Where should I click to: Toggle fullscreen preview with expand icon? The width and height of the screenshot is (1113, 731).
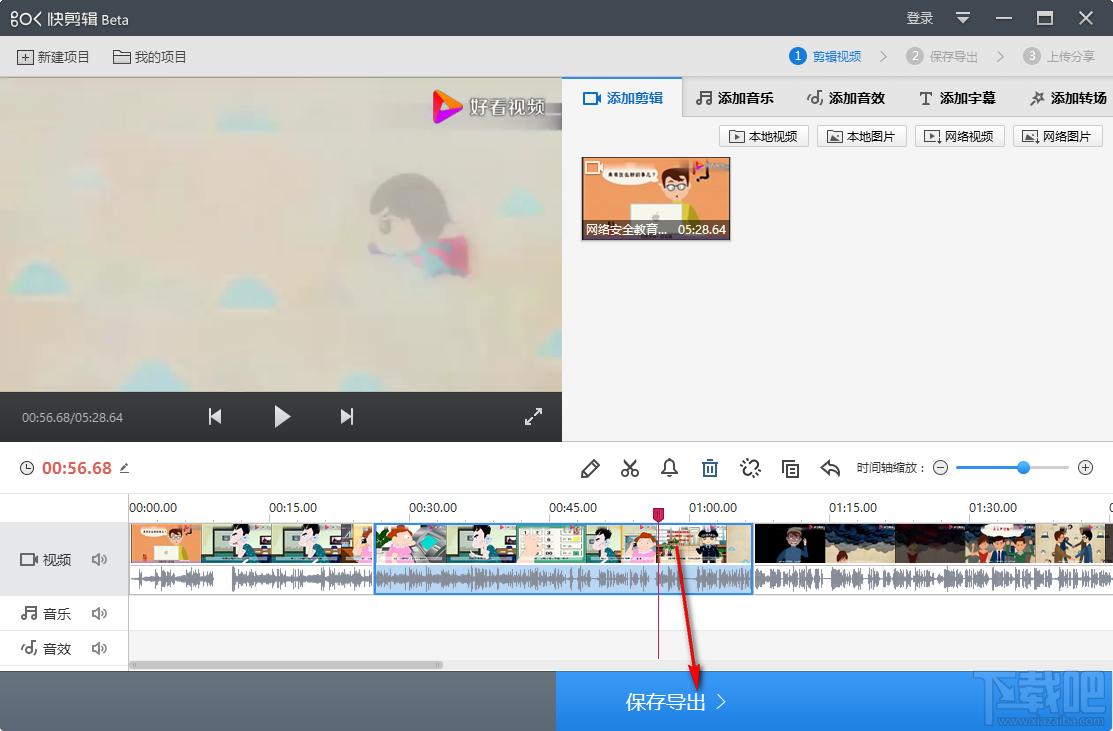pos(533,417)
